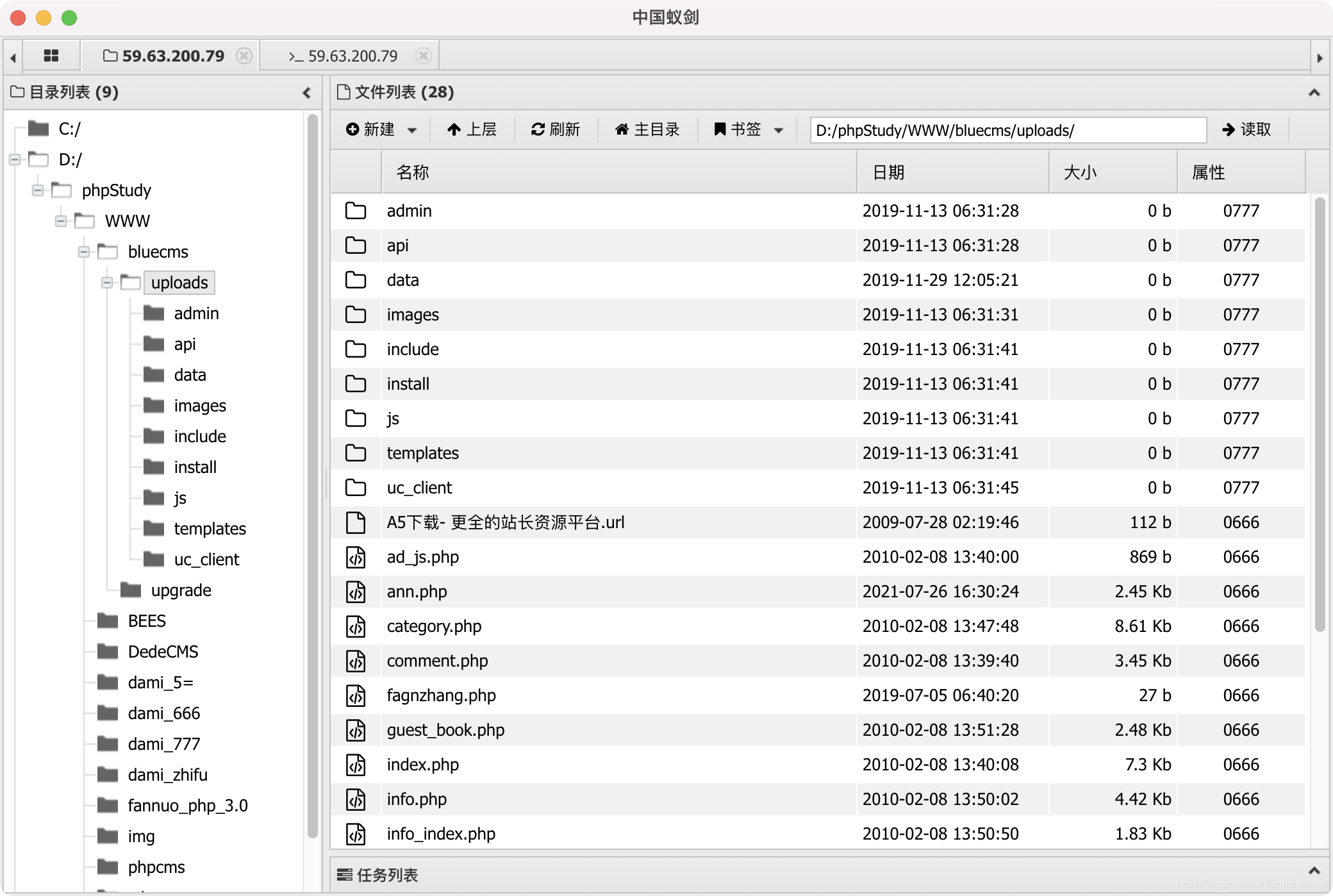
Task: Open the 书签 bookmarks dropdown
Action: (x=779, y=131)
